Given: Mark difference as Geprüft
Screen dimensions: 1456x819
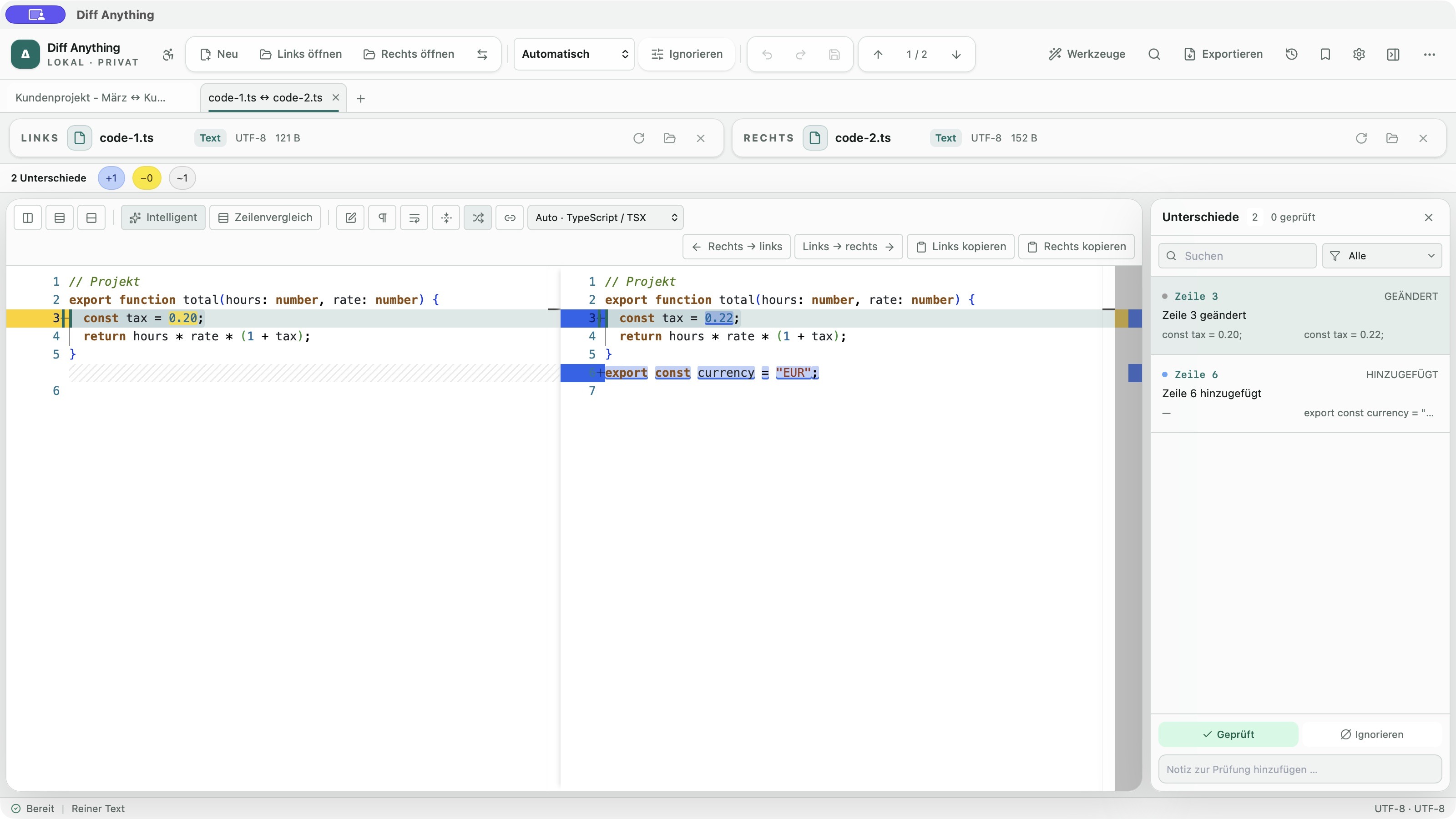Looking at the screenshot, I should (1228, 734).
